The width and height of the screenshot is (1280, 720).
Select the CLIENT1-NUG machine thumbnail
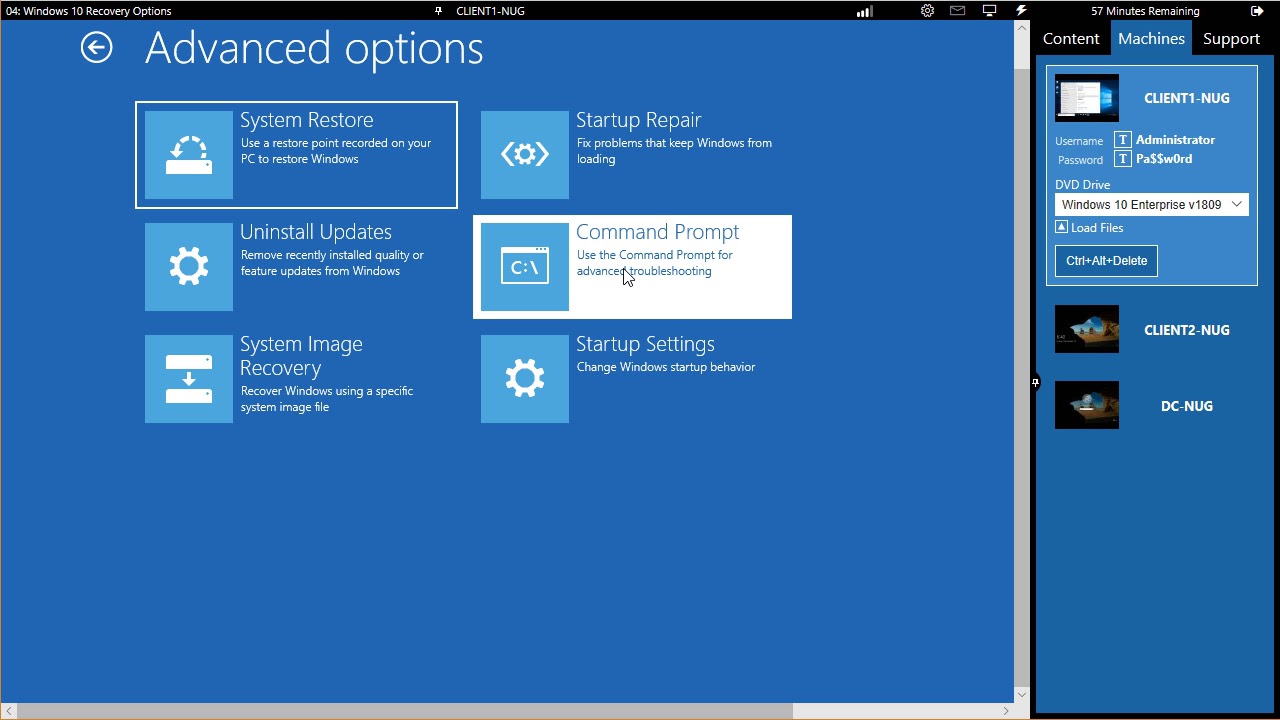1087,98
